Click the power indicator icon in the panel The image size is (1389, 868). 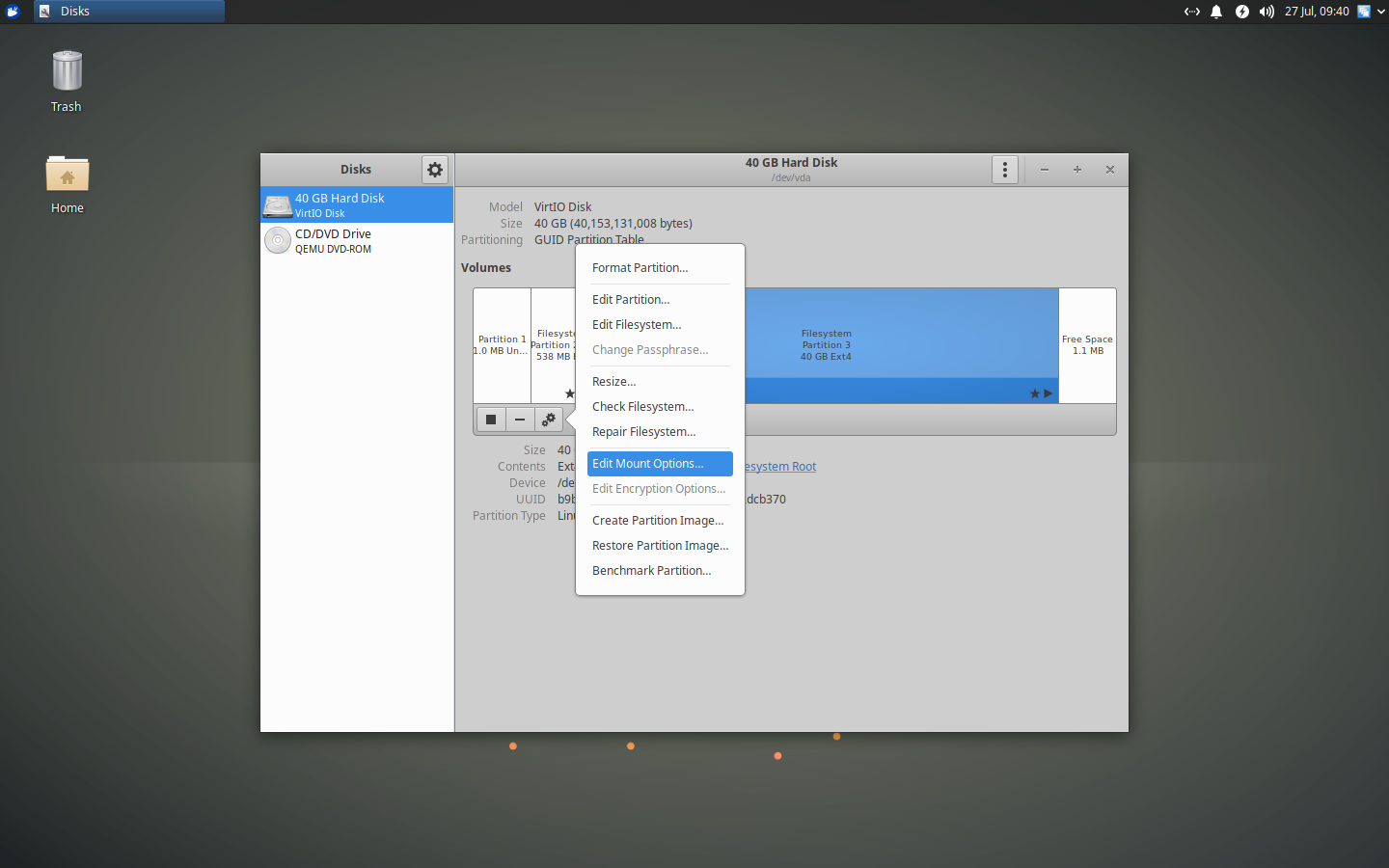(1241, 12)
